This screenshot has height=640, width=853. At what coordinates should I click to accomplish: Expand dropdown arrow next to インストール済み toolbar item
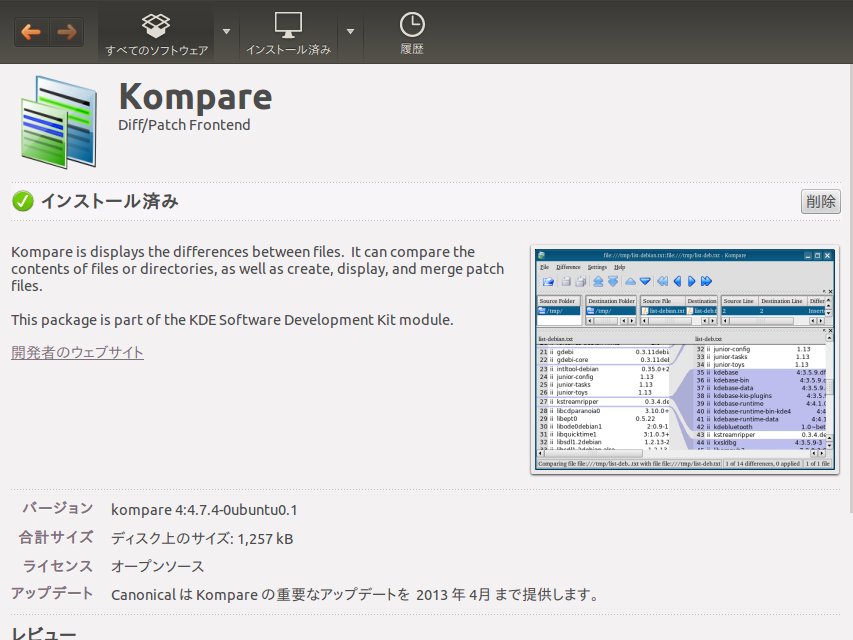[350, 32]
